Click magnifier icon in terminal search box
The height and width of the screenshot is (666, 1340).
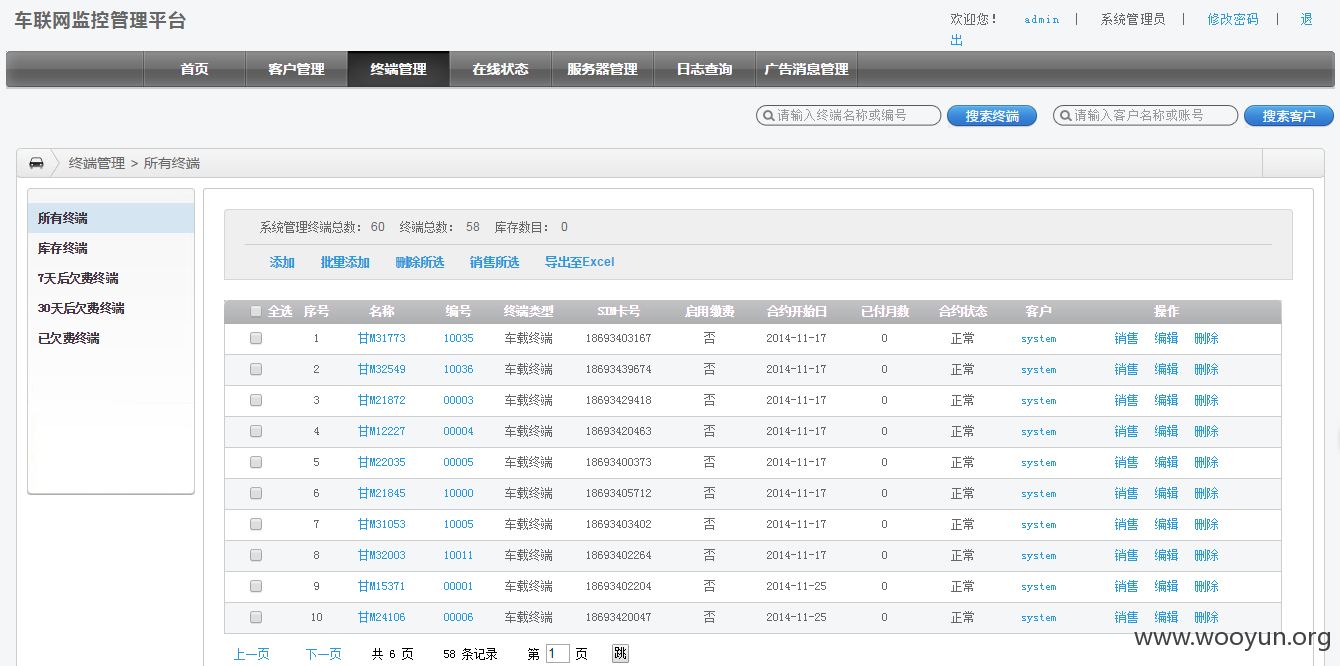click(767, 116)
